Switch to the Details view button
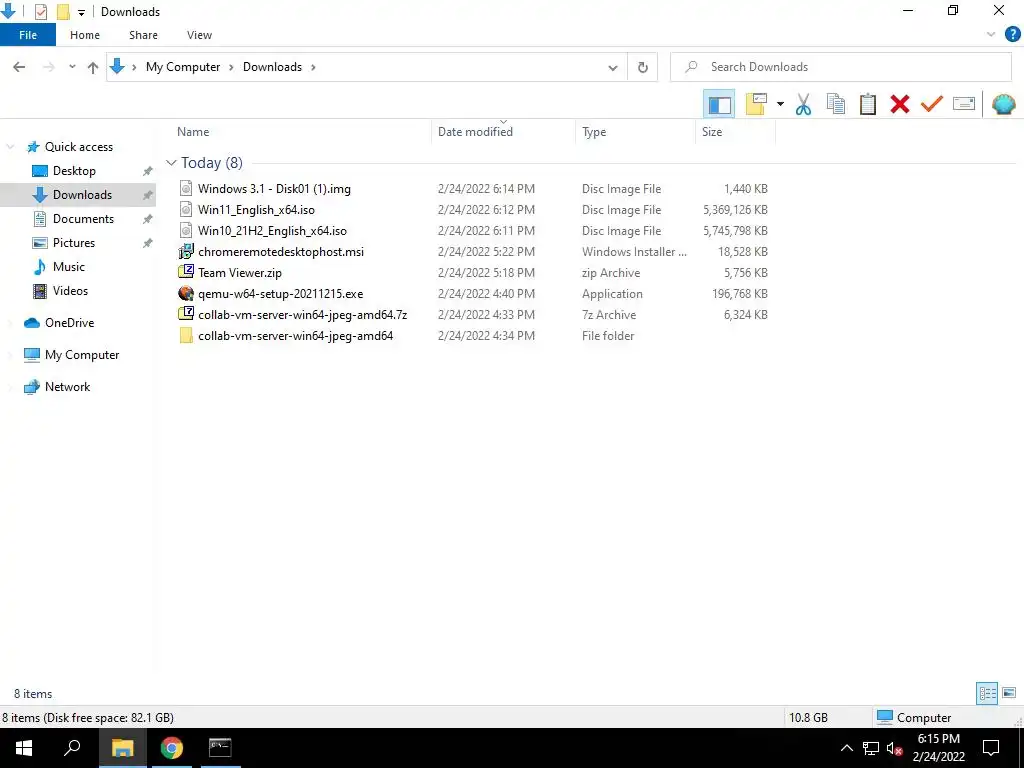Image resolution: width=1024 pixels, height=768 pixels. [987, 693]
